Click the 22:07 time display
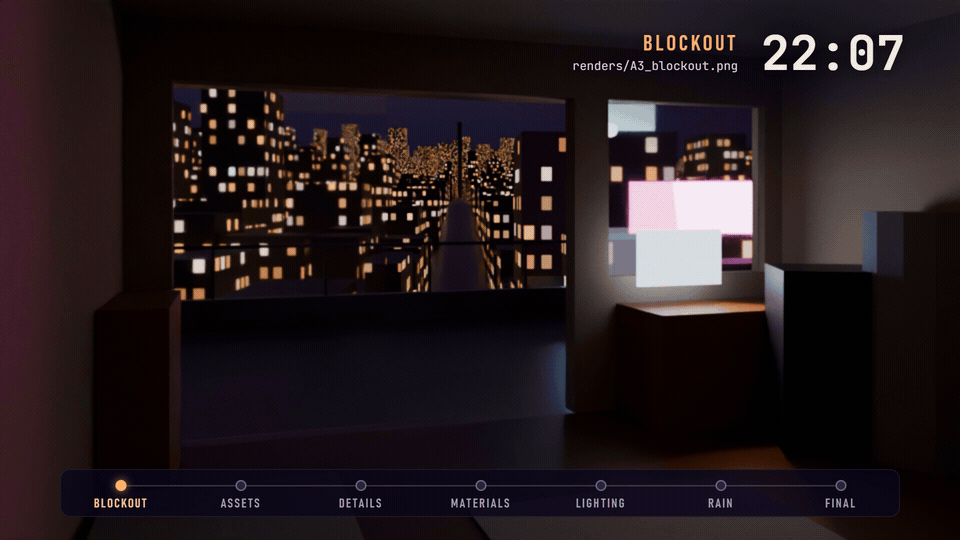960x540 pixels. point(833,53)
